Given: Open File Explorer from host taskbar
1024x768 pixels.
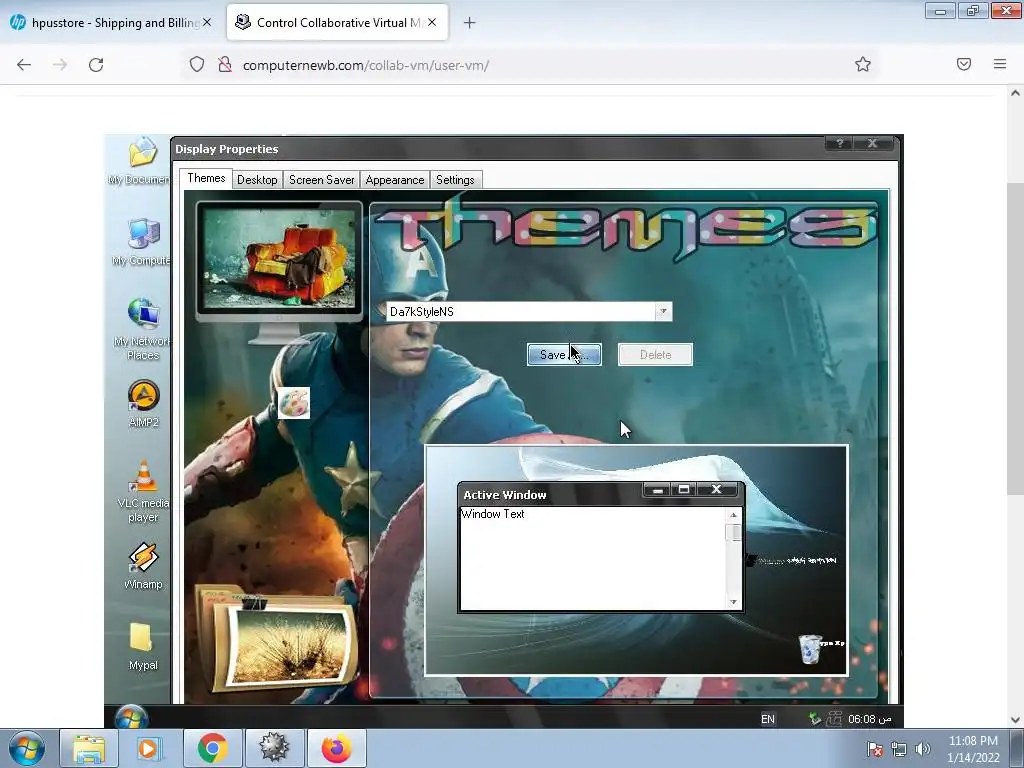Looking at the screenshot, I should [88, 748].
